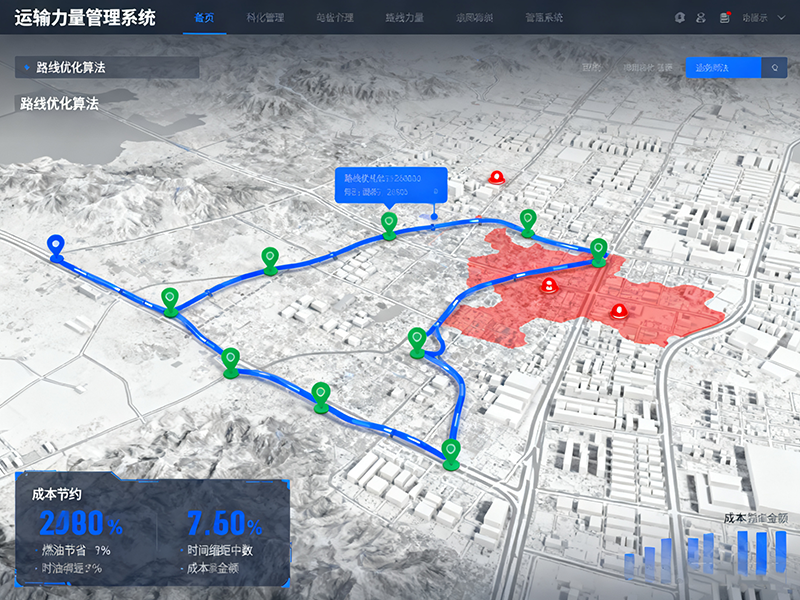Click green pin touching the red zone edge
This screenshot has height=600, width=800.
coord(598,252)
